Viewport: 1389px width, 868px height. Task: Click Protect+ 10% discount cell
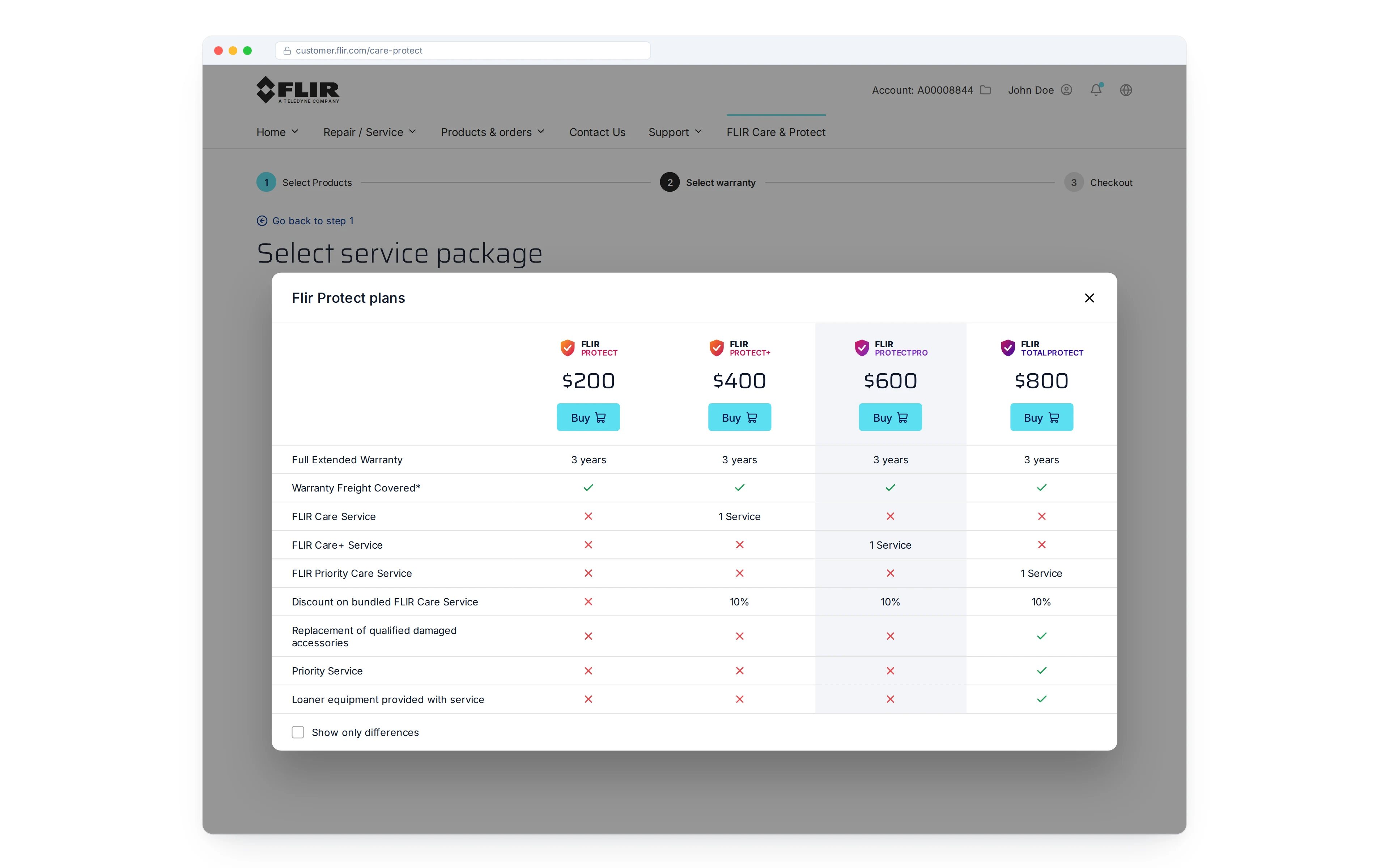click(x=739, y=601)
